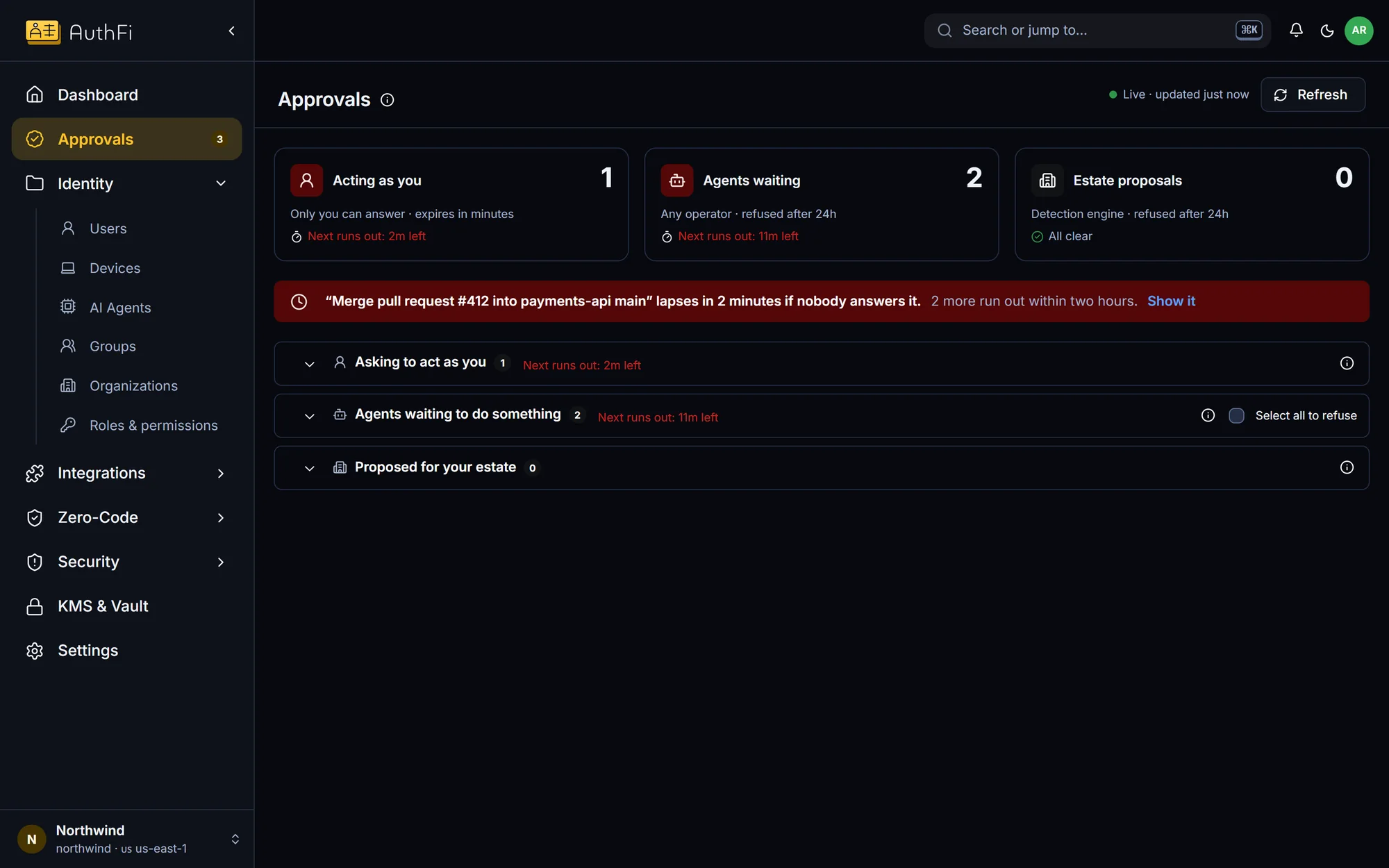Open Users under Identity
Image resolution: width=1389 pixels, height=868 pixels.
coord(145,228)
